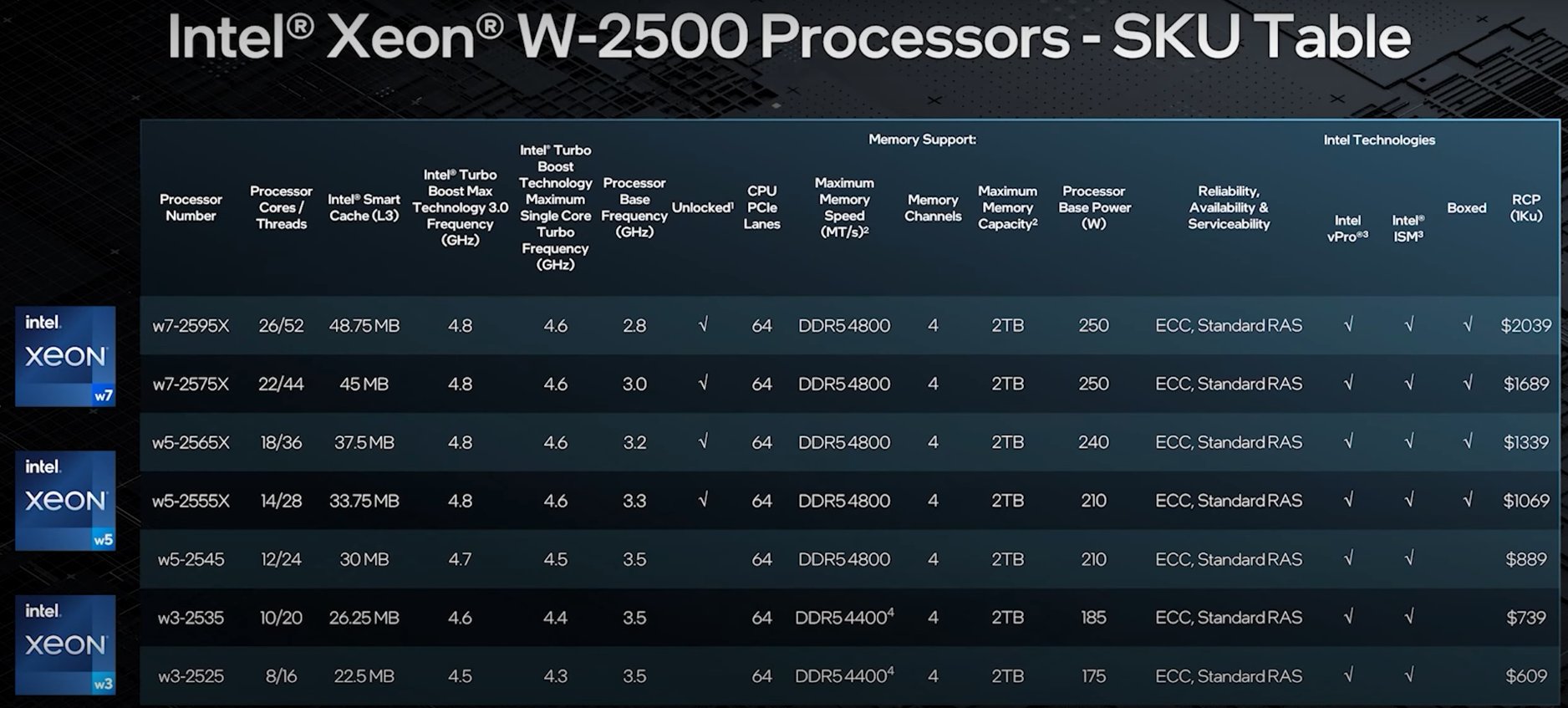The width and height of the screenshot is (1568, 708).
Task: Click the Boxed checkmark in w5-2555X row
Action: (x=1468, y=500)
